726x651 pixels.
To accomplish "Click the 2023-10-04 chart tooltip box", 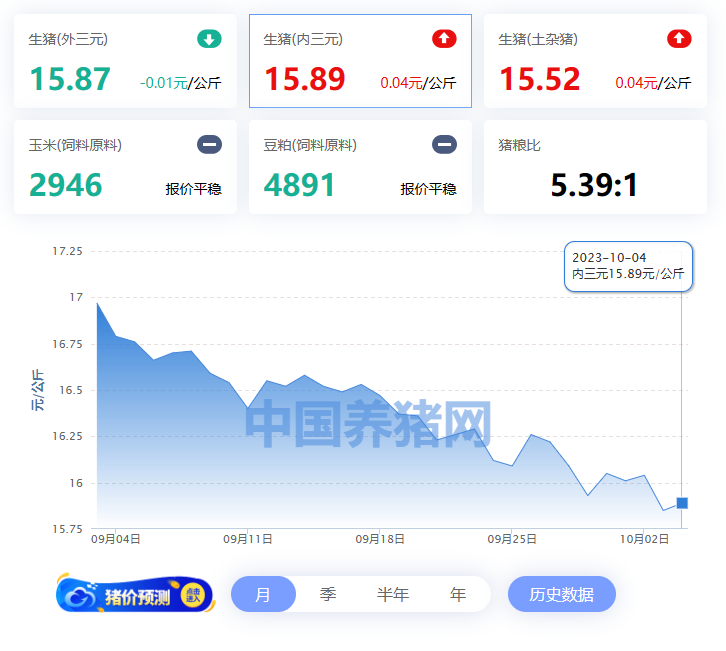I will click(628, 266).
